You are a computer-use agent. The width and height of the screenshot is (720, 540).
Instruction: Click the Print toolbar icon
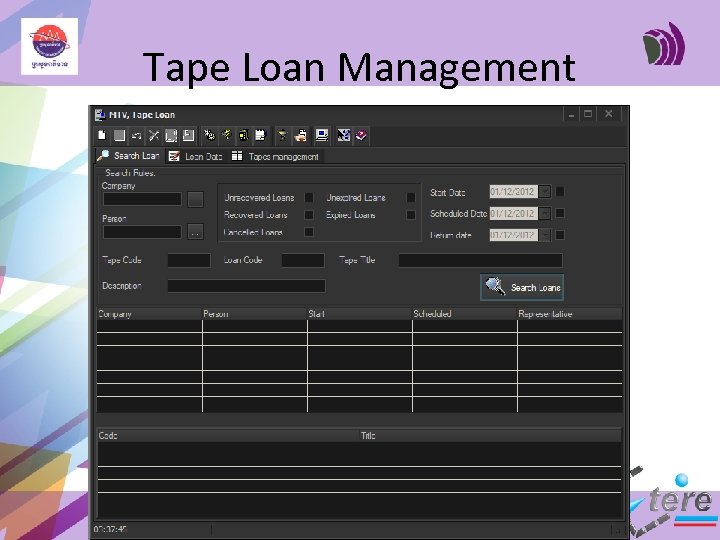click(301, 135)
